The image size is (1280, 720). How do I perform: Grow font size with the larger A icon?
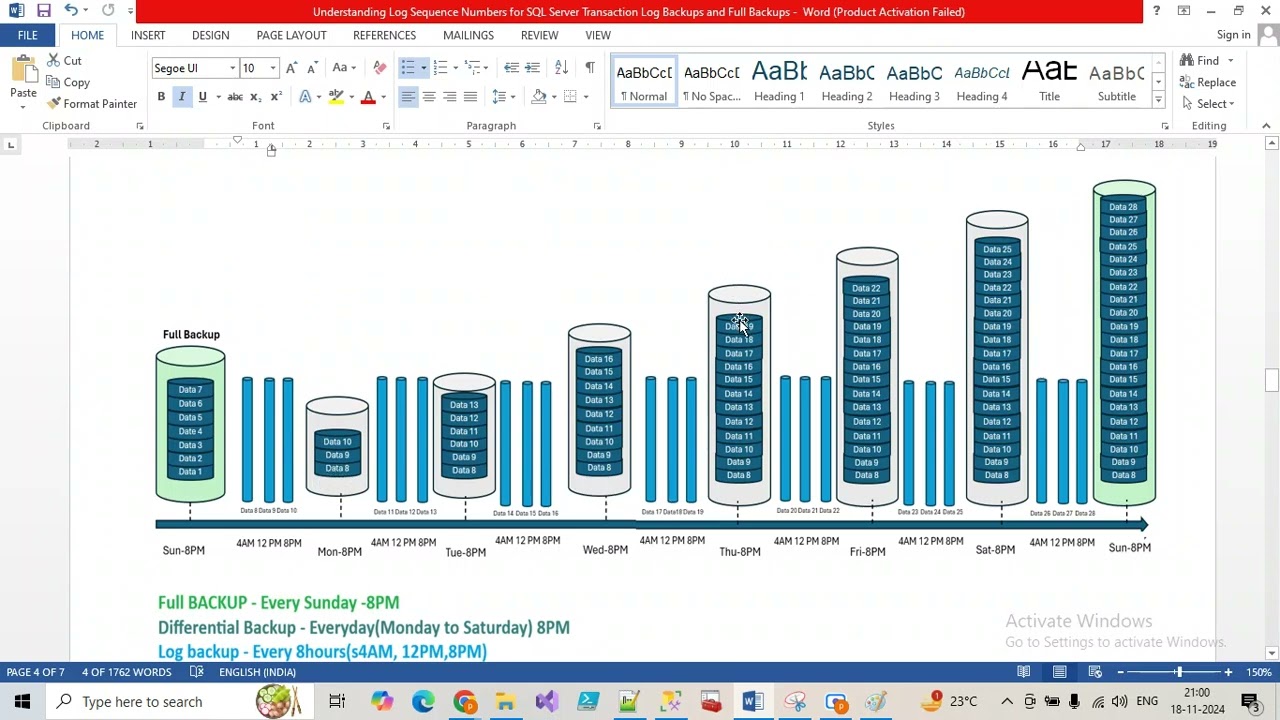click(x=291, y=68)
